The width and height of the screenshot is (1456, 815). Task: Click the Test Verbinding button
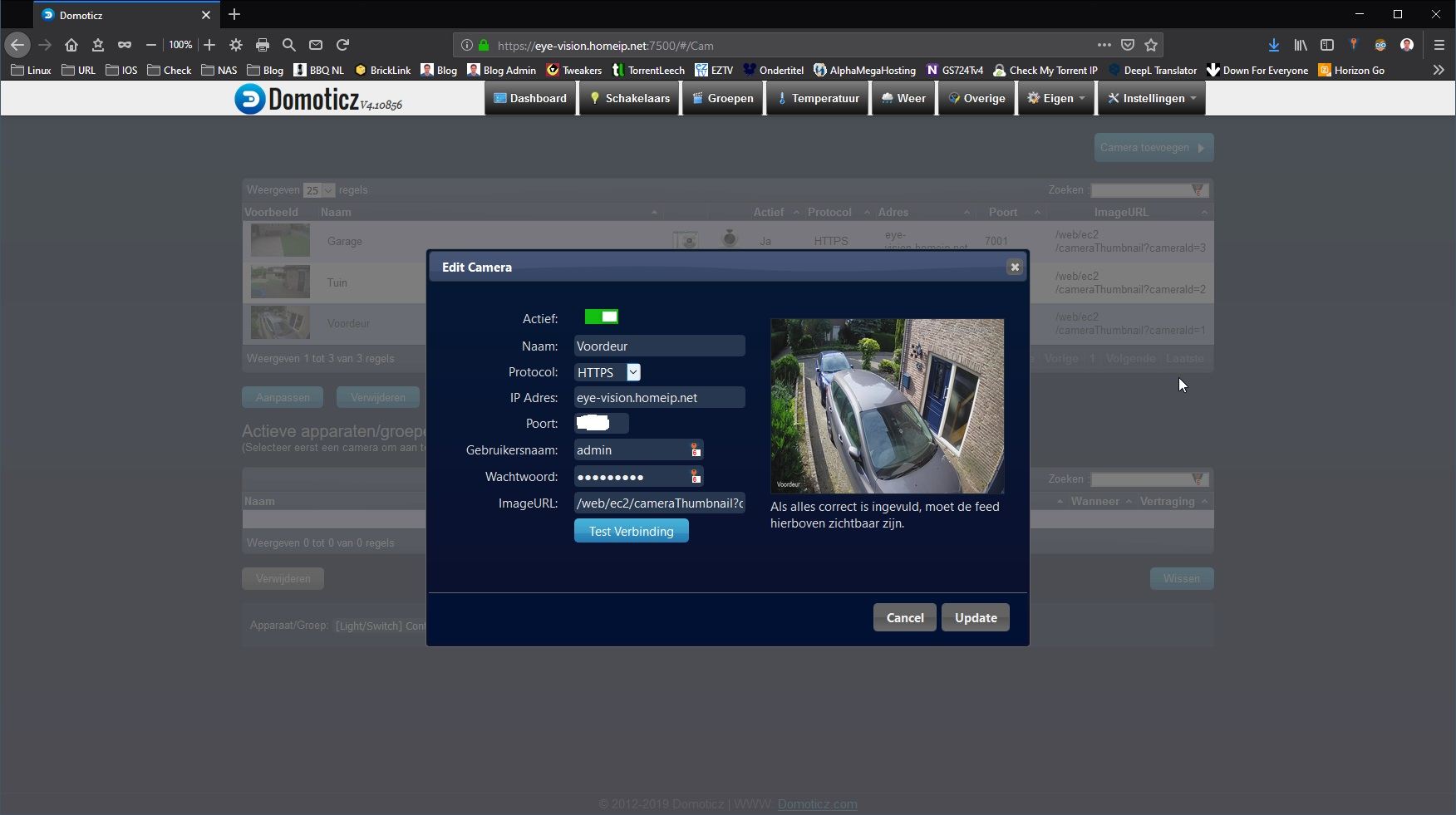pyautogui.click(x=631, y=531)
